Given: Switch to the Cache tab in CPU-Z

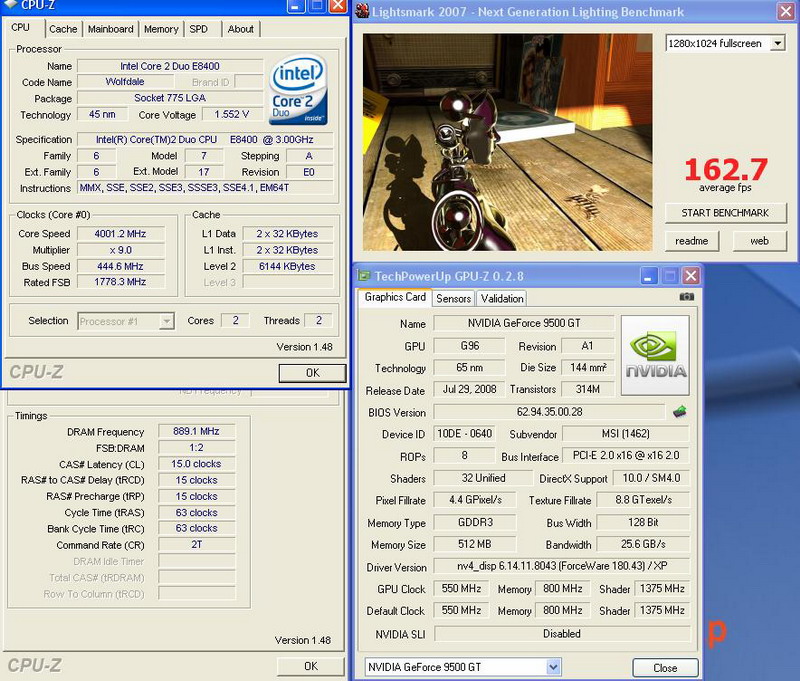Looking at the screenshot, I should [63, 29].
